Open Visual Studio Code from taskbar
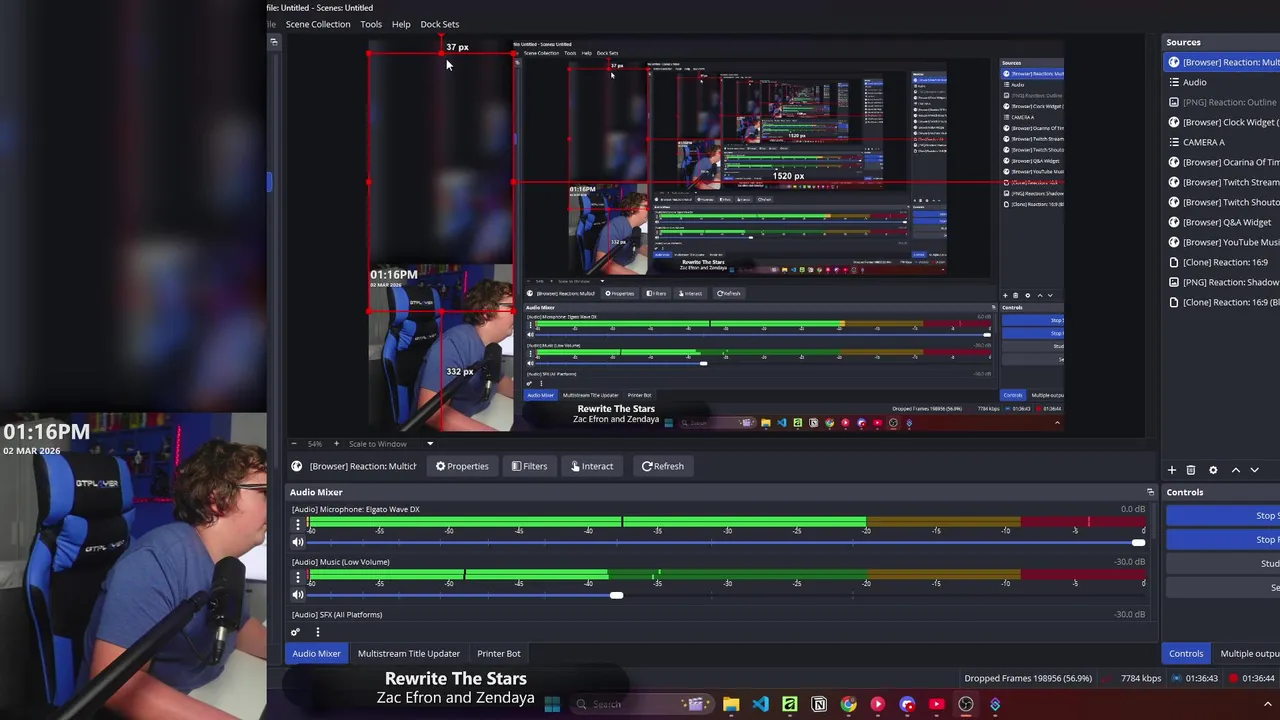 (761, 704)
